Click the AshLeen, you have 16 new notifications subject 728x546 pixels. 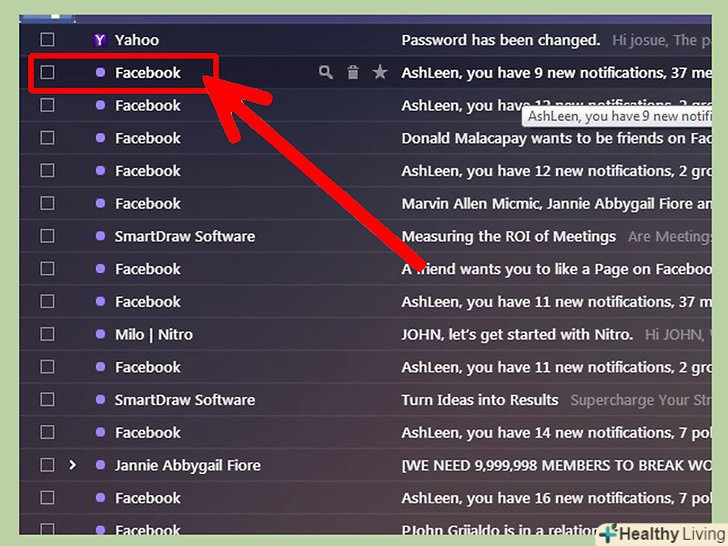click(x=556, y=499)
